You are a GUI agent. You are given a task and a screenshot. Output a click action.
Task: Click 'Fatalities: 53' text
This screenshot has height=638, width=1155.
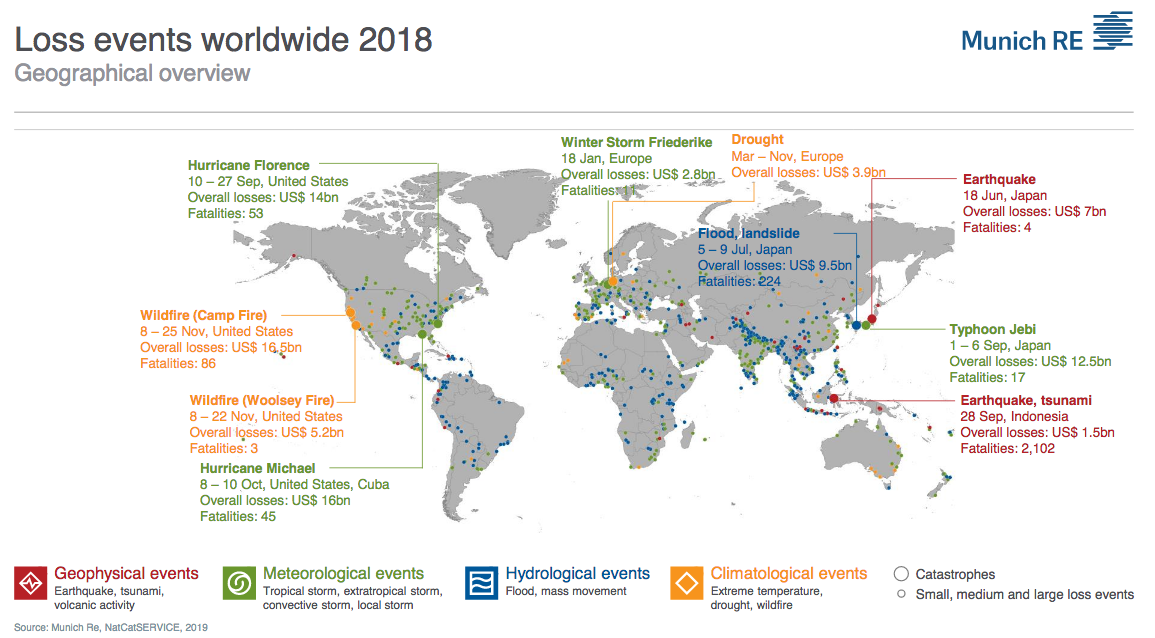tap(225, 214)
